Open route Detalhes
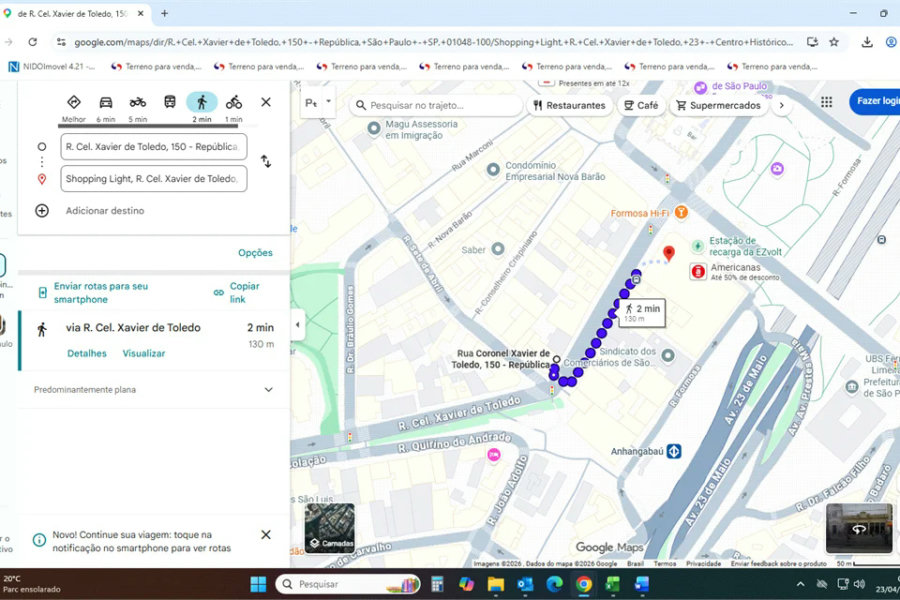Screen dimensions: 900x600 pos(87,354)
